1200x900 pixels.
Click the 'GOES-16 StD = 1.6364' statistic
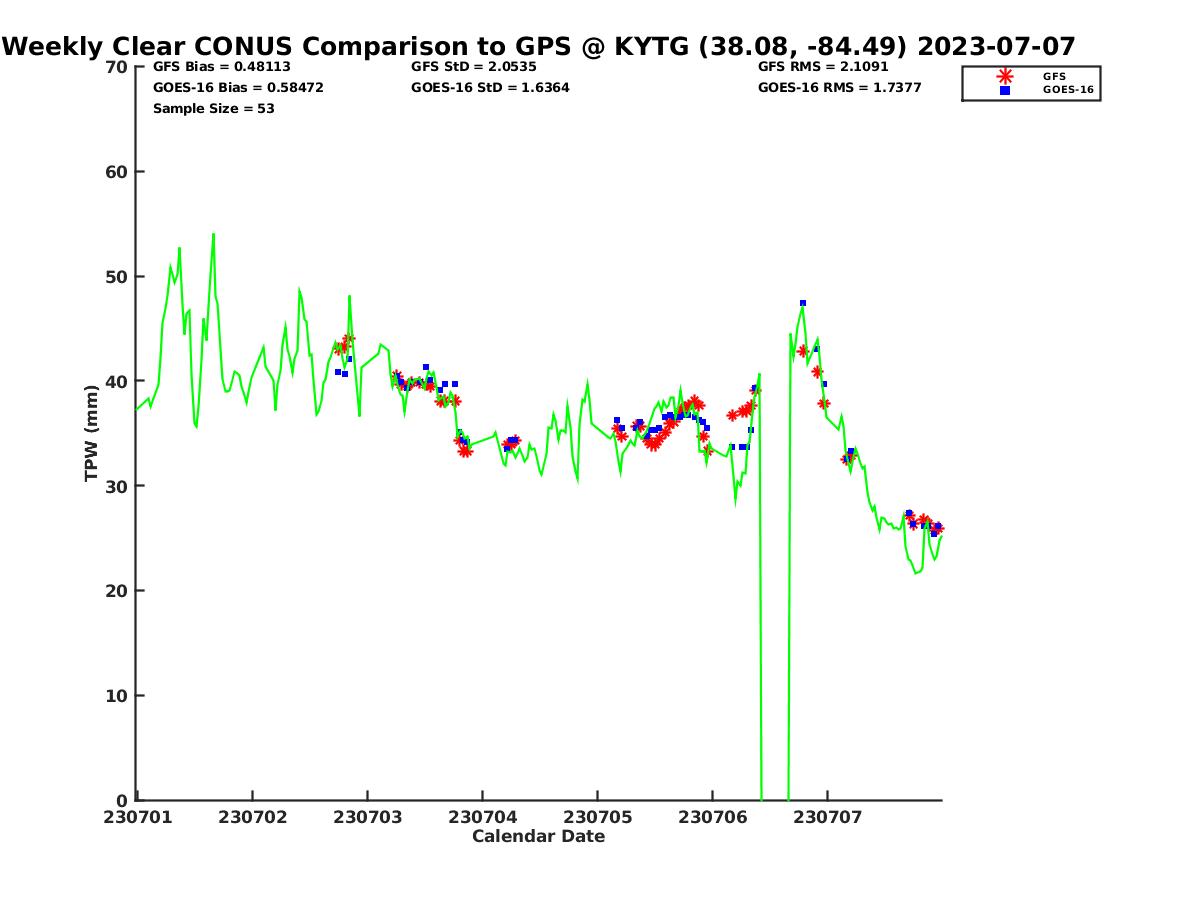(490, 88)
